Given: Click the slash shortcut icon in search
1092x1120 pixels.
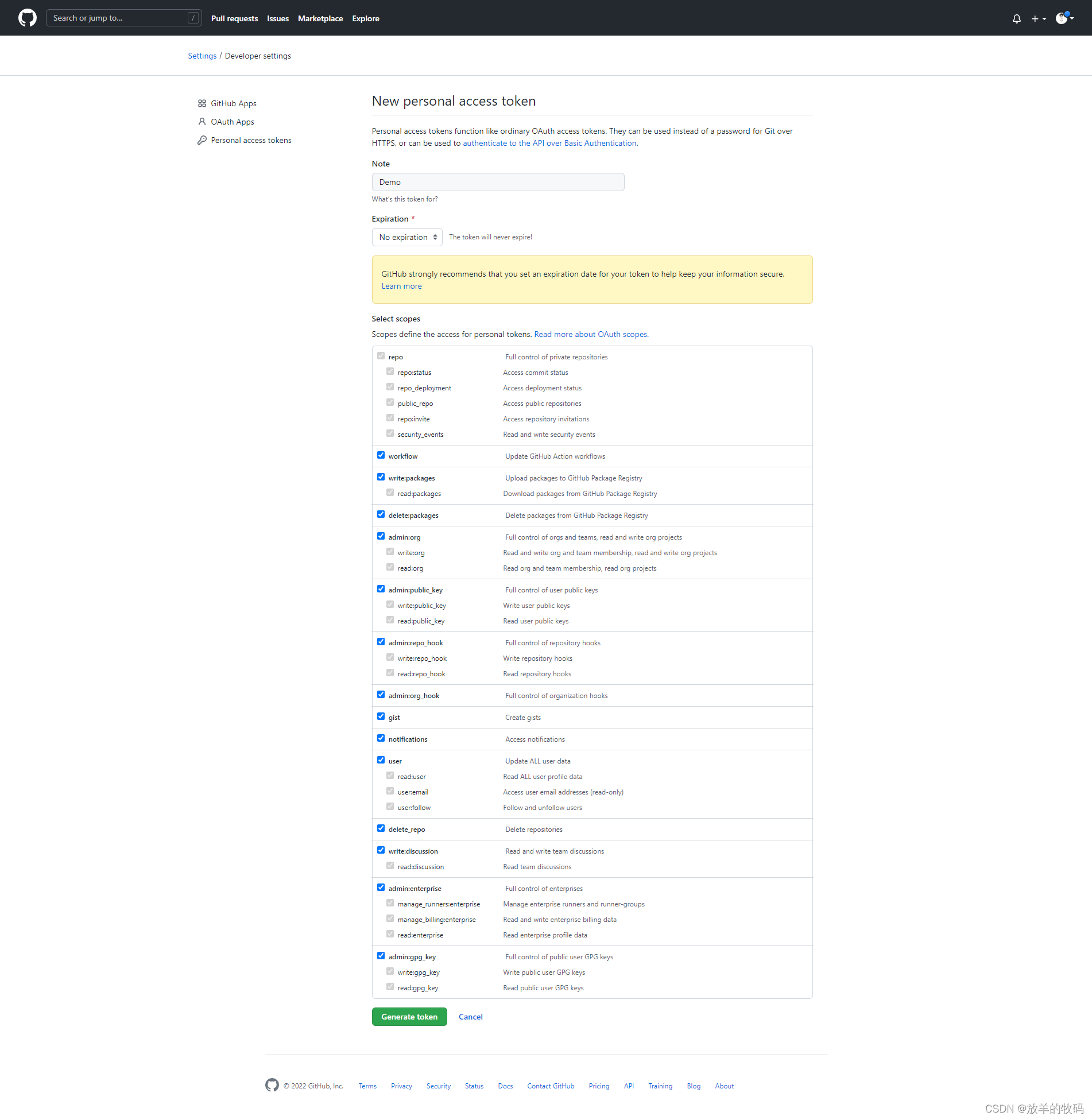Looking at the screenshot, I should click(x=193, y=18).
